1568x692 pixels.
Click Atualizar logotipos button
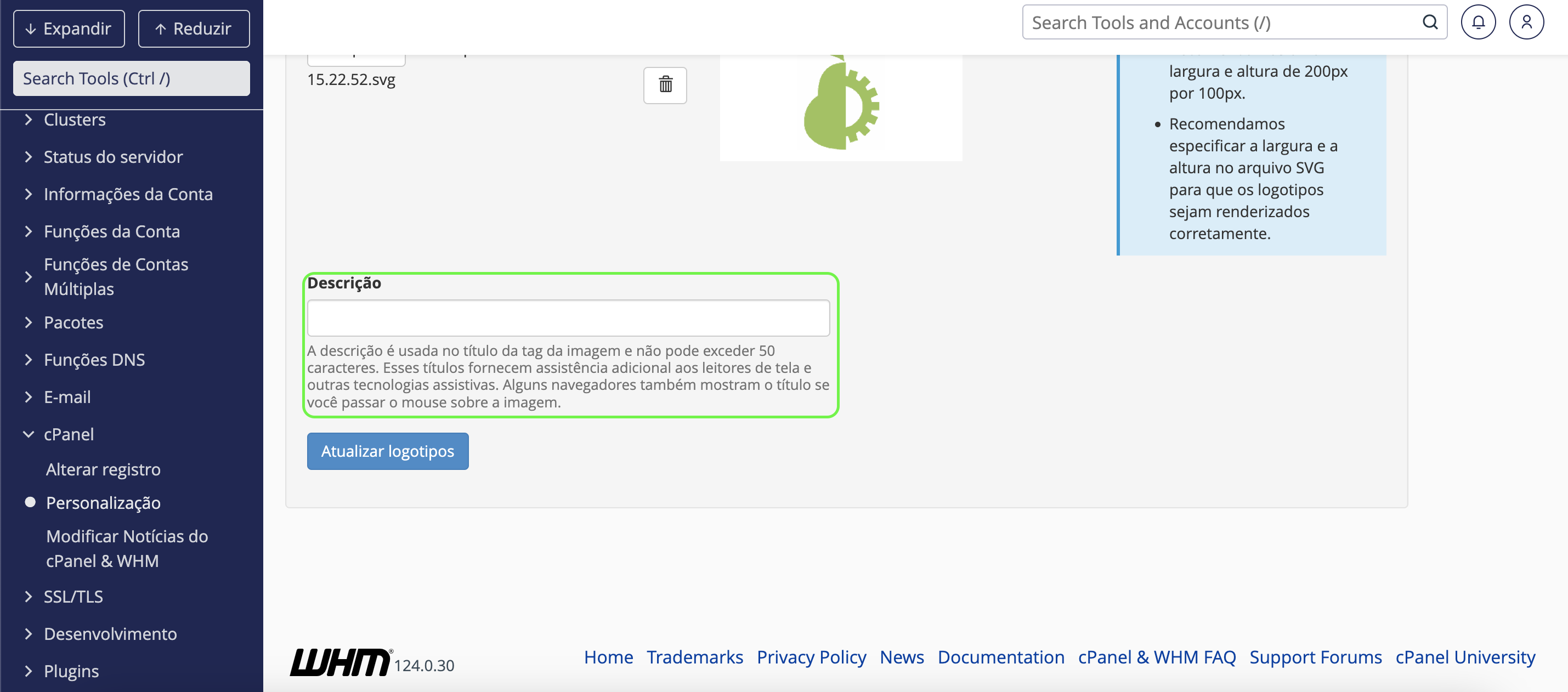387,451
